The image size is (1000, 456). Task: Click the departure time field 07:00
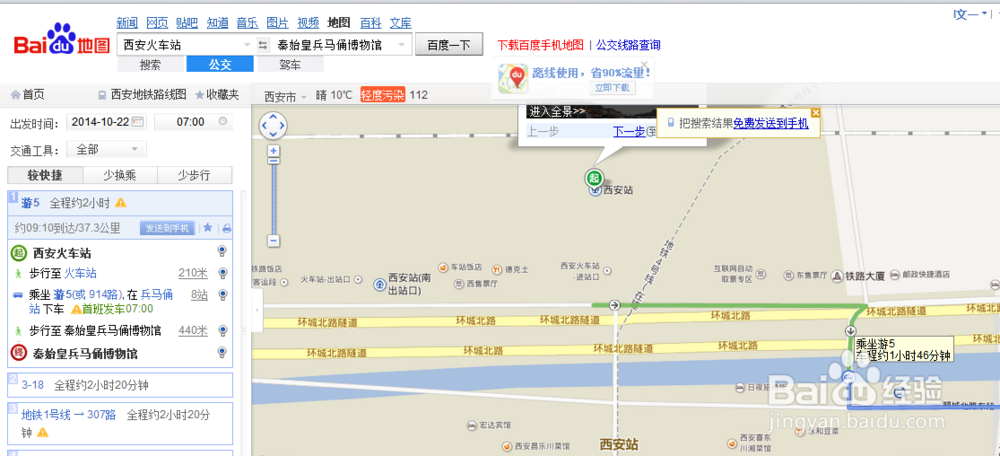(193, 122)
